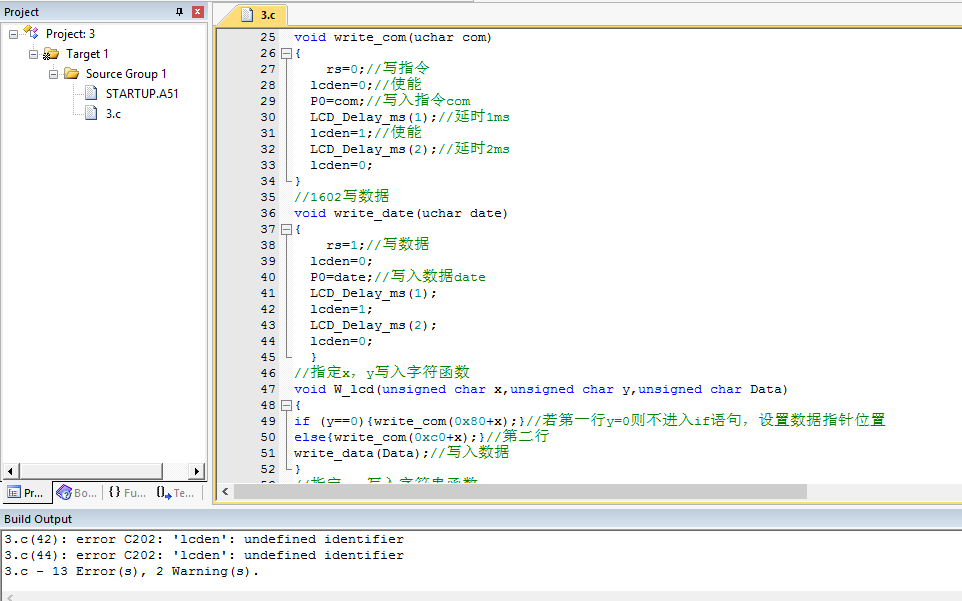The width and height of the screenshot is (962, 601).
Task: Click the Source Group 1 folder icon
Action: click(x=71, y=74)
